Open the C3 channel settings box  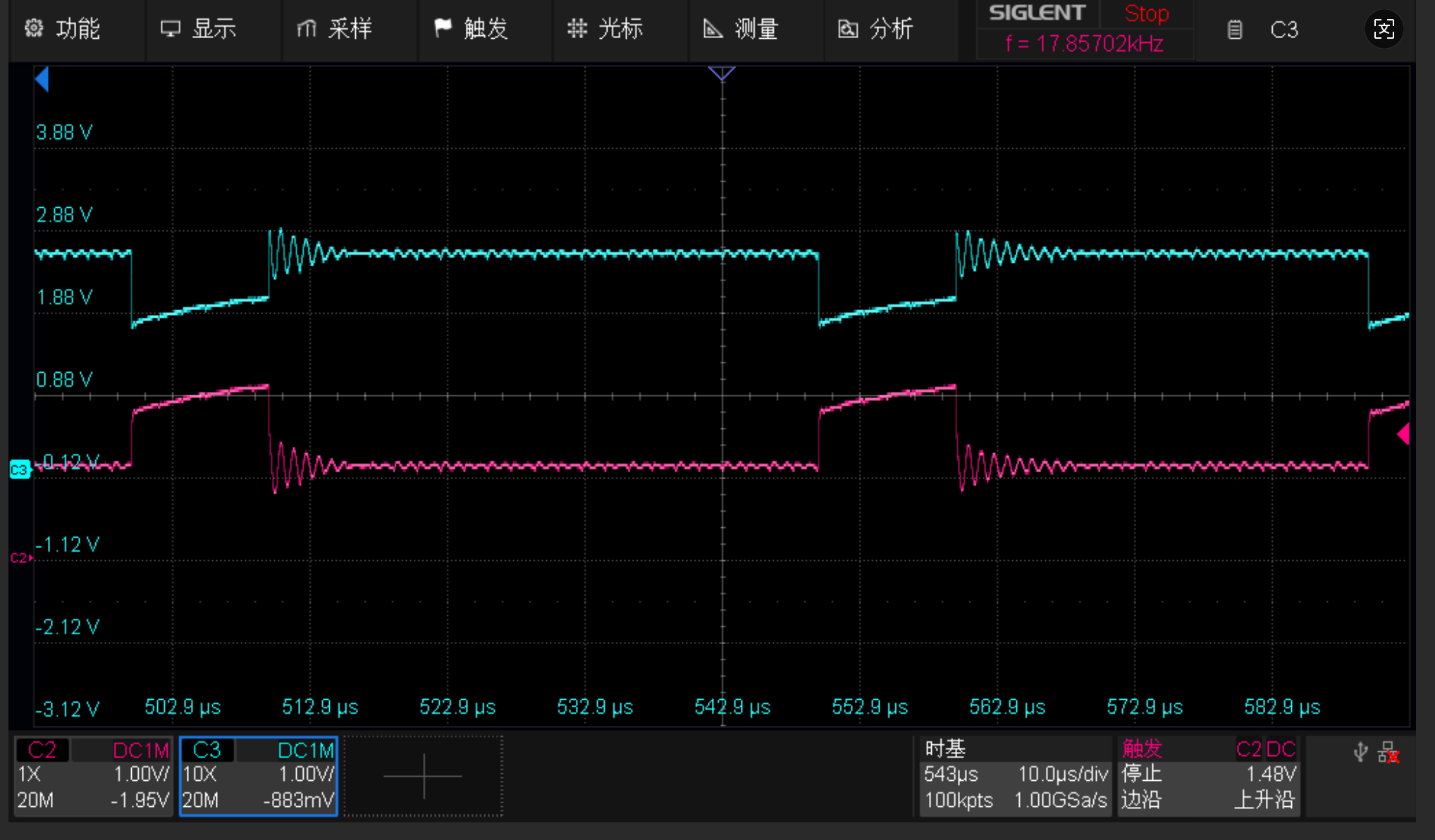pos(259,776)
